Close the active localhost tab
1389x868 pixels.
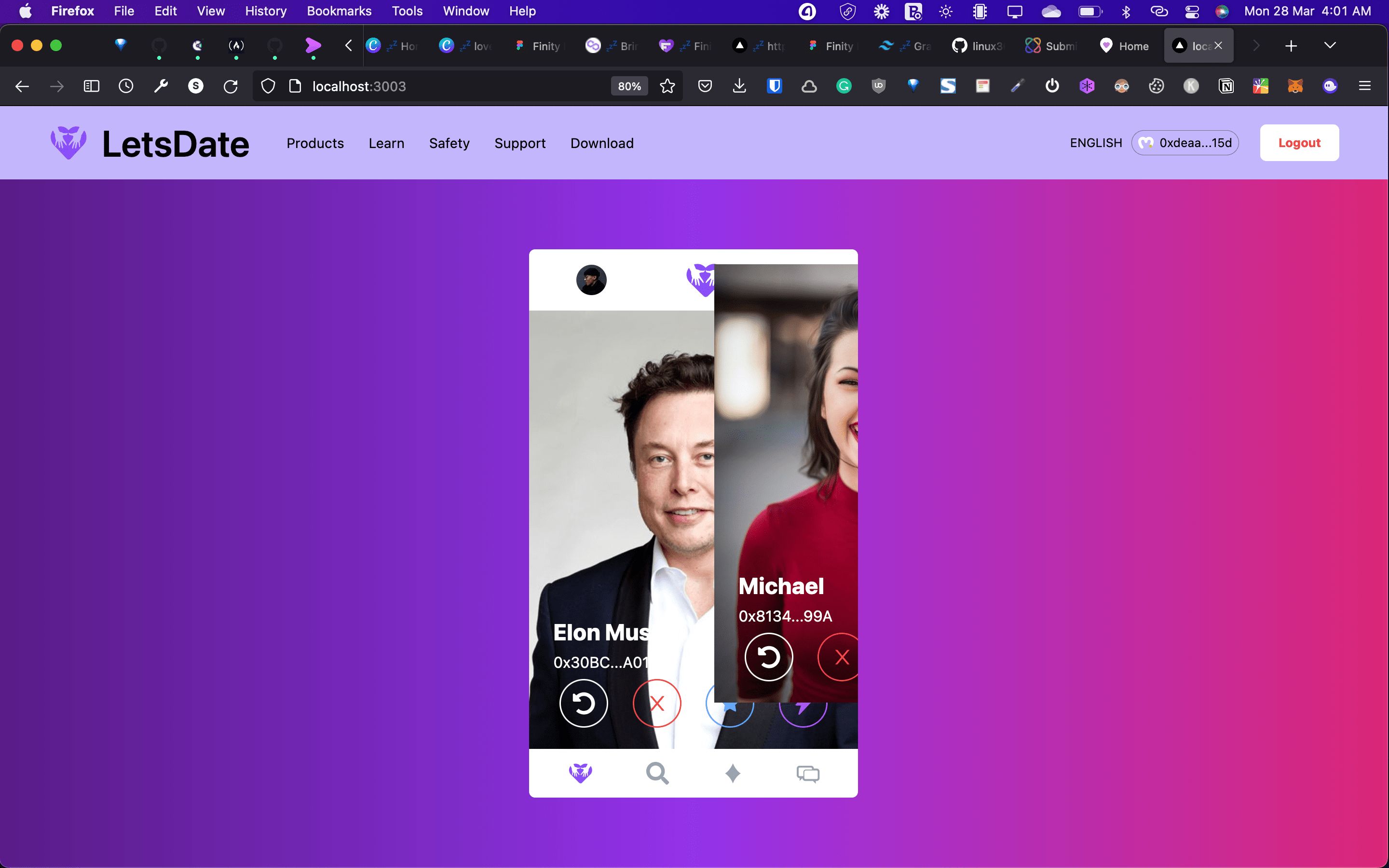click(x=1218, y=45)
